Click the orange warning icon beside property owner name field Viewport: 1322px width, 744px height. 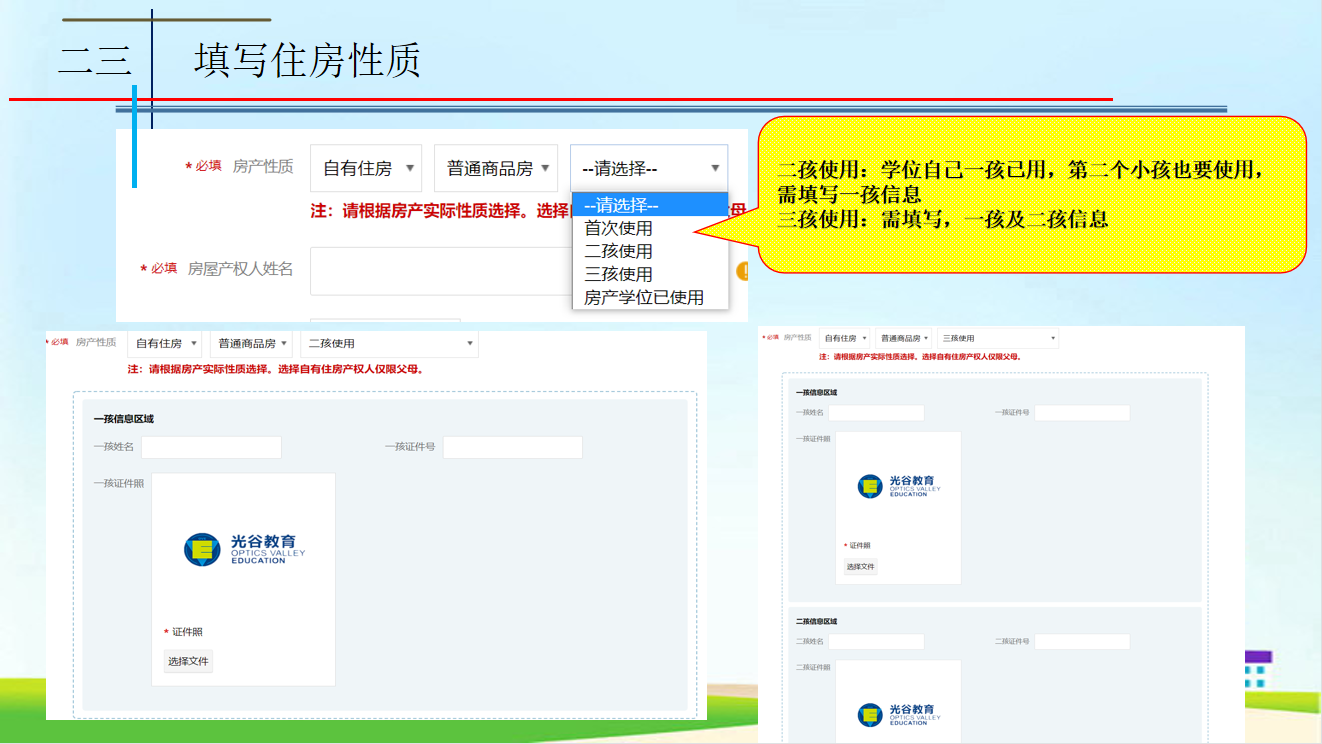pos(743,271)
